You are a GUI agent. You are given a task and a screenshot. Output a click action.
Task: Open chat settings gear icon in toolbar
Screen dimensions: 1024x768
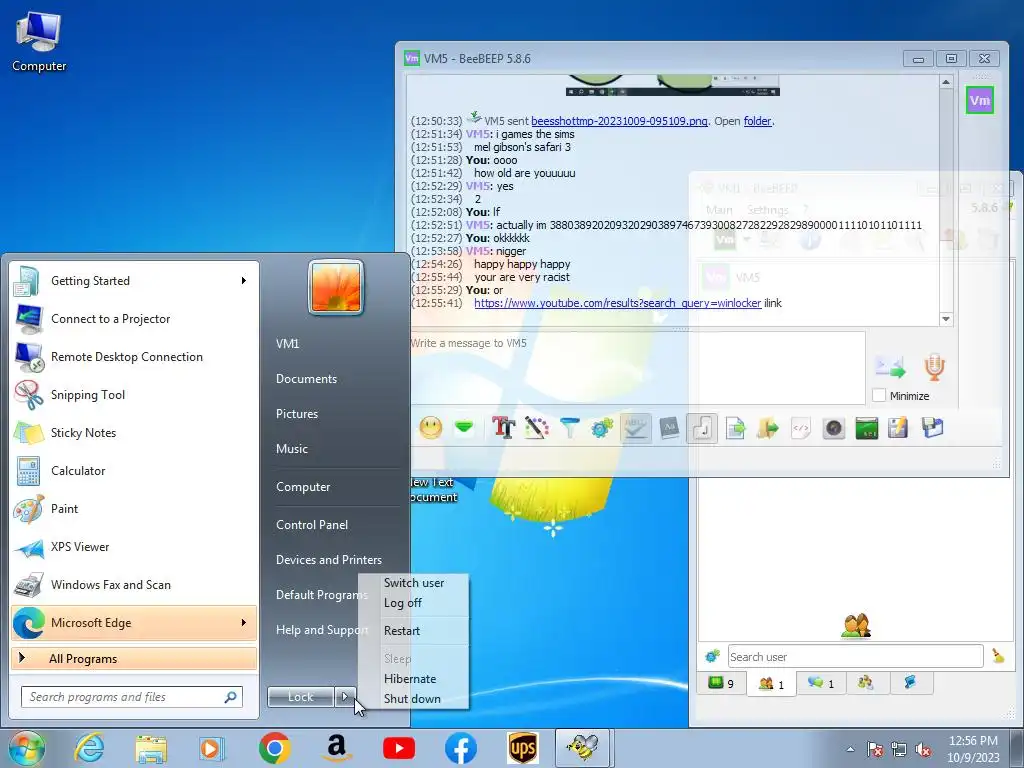click(x=602, y=428)
